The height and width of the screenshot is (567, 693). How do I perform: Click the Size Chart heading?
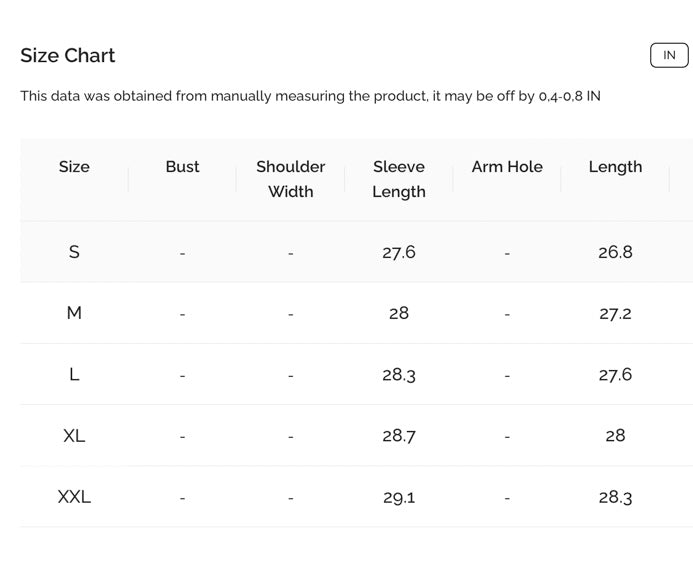(x=68, y=56)
